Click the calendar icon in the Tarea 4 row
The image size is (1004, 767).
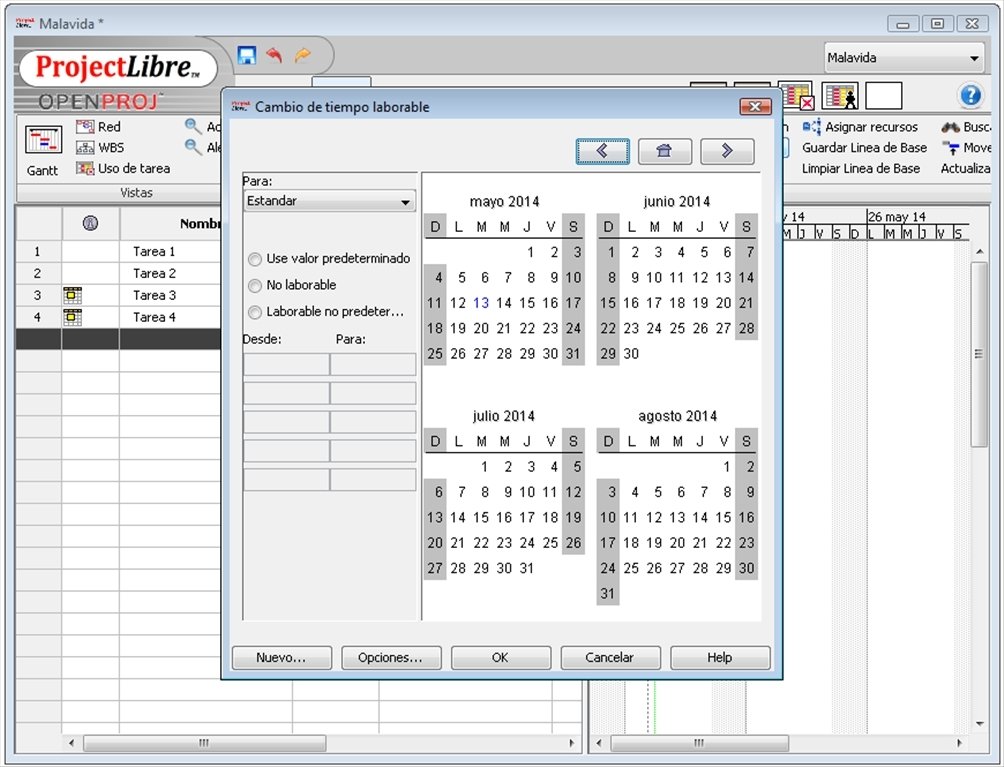(x=72, y=317)
